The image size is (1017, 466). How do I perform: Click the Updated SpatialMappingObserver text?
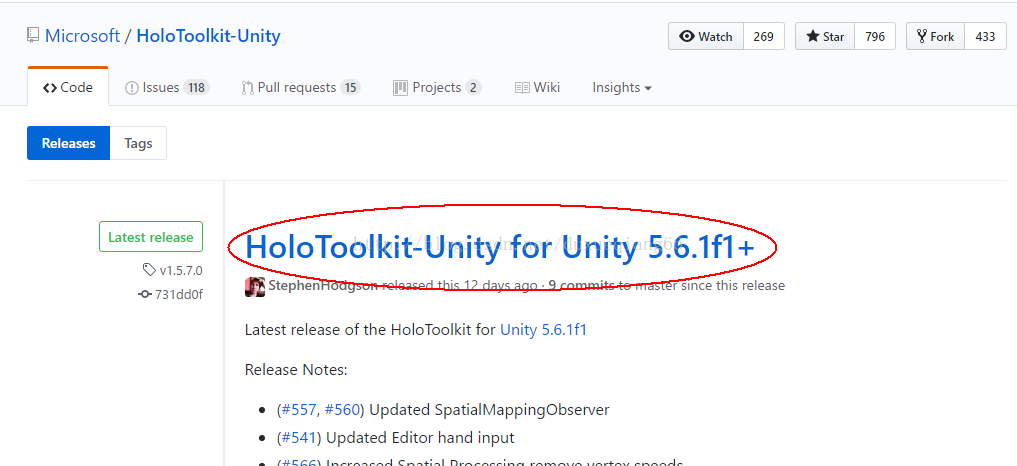(x=489, y=410)
